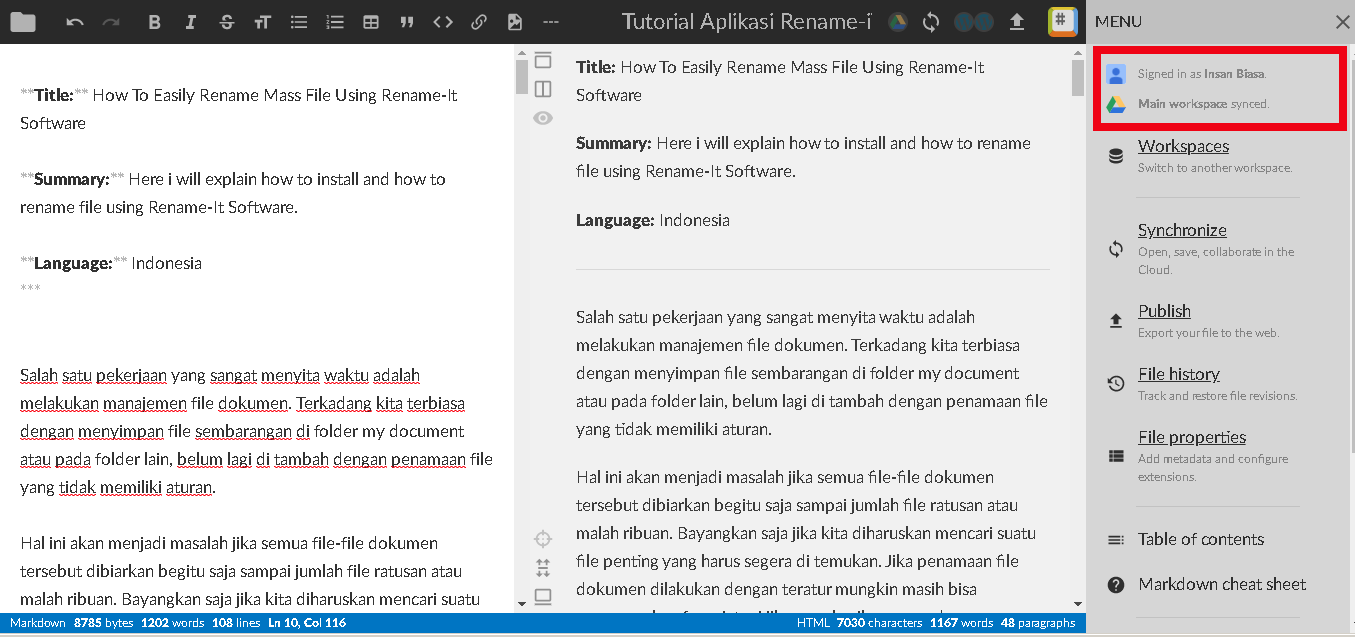Click 'Markdown' label in status bar
The image size is (1355, 637).
pyautogui.click(x=38, y=623)
